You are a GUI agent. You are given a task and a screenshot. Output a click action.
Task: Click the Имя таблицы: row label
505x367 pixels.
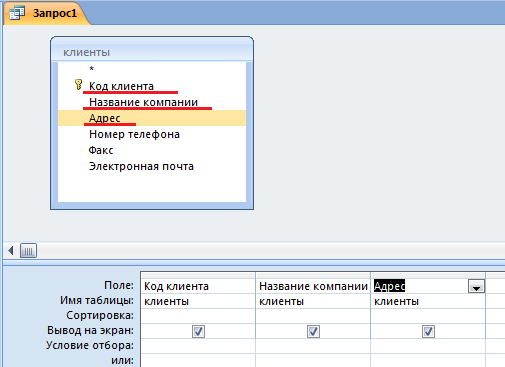97,300
